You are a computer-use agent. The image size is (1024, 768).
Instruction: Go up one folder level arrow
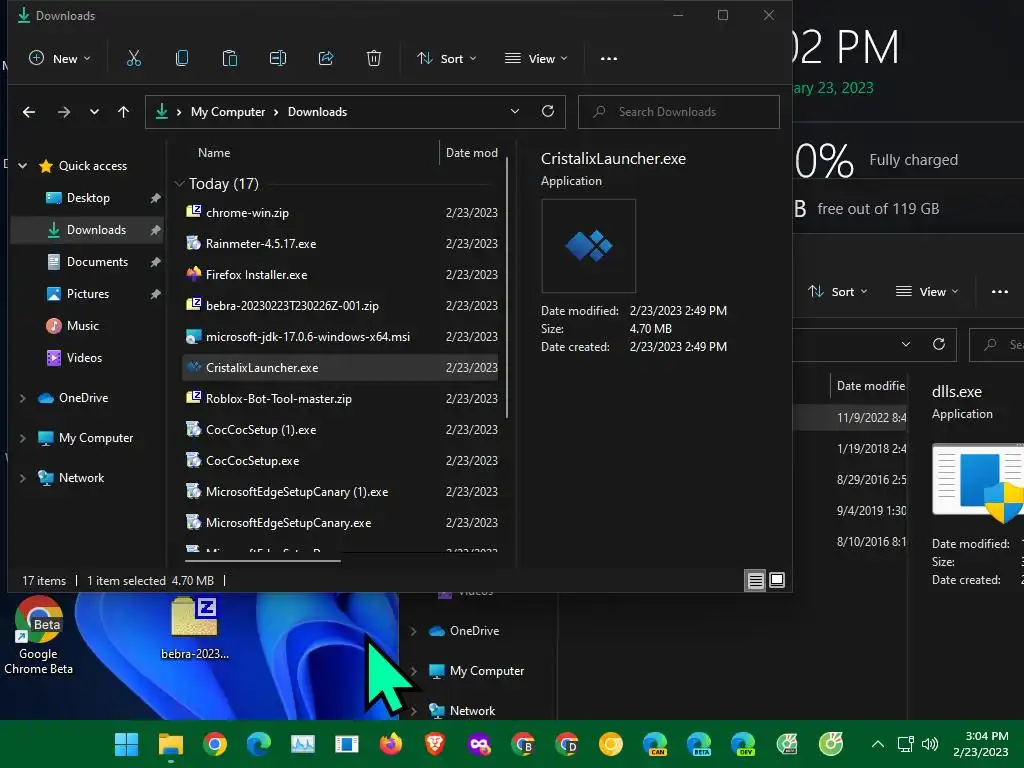[123, 112]
